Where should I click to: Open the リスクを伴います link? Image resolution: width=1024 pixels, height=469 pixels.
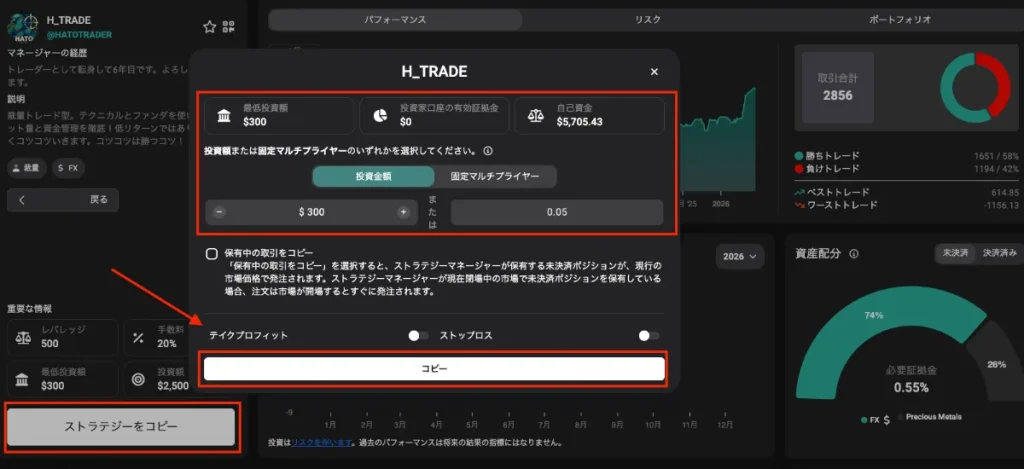coord(322,443)
